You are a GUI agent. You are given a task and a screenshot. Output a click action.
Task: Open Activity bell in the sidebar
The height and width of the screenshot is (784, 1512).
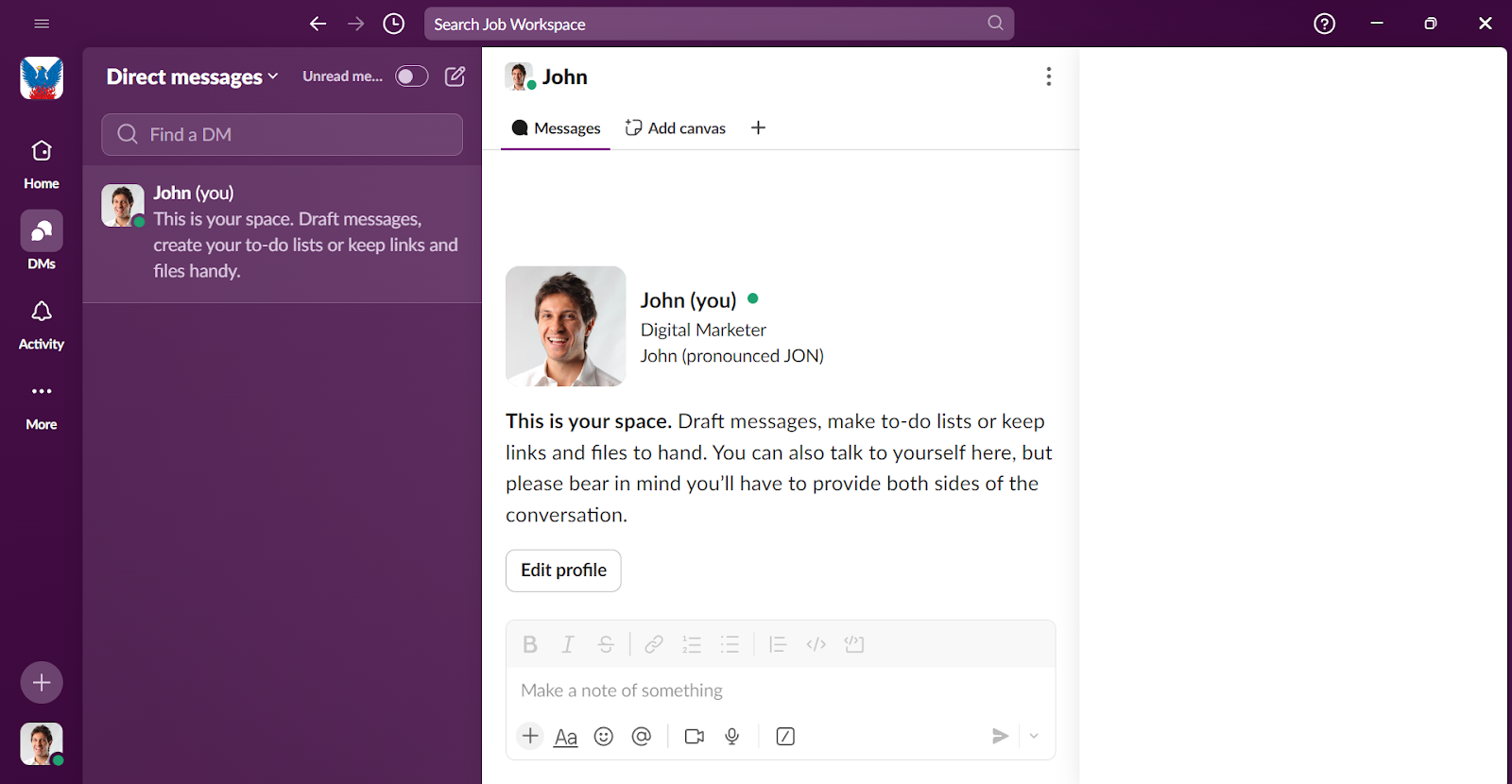tap(42, 324)
